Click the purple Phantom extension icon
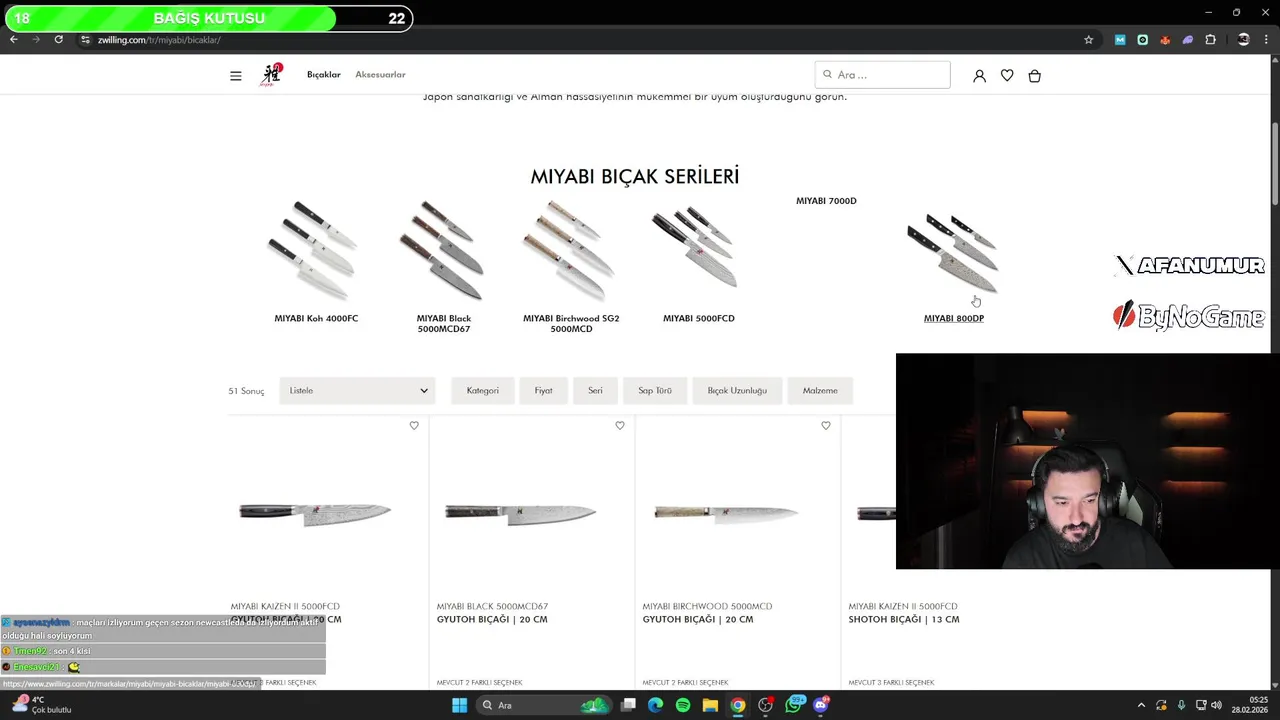 click(1188, 40)
